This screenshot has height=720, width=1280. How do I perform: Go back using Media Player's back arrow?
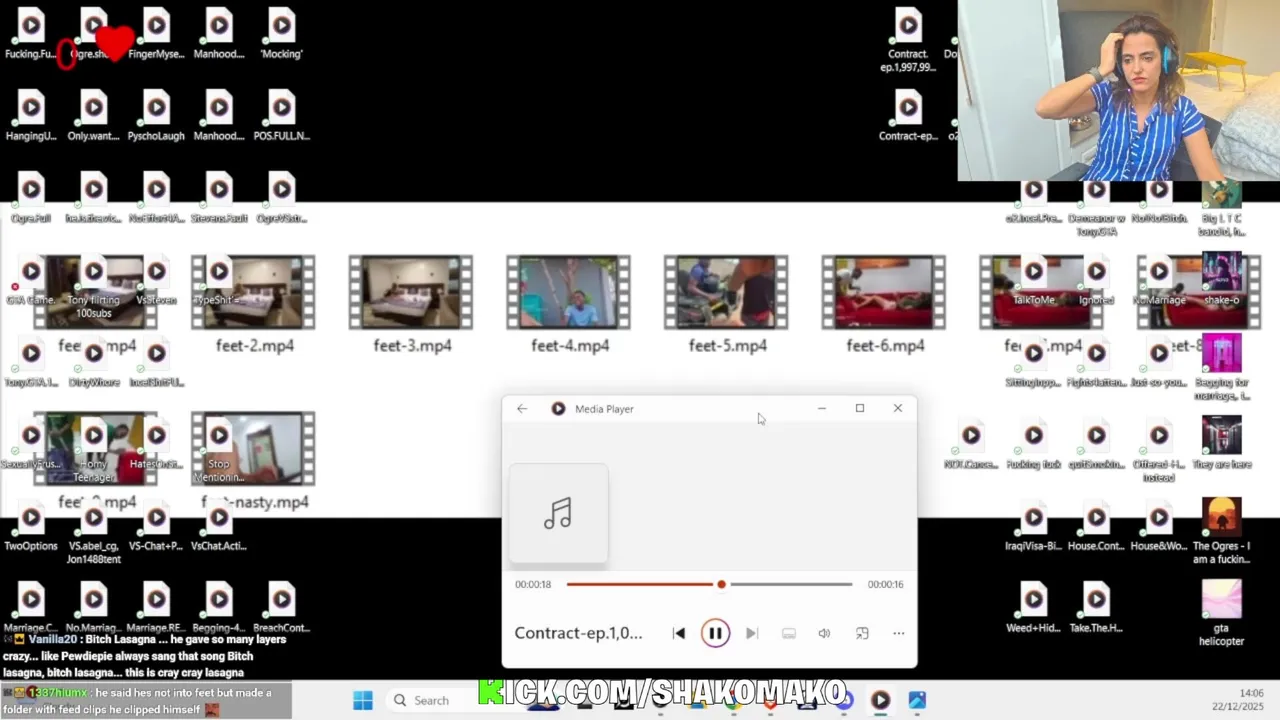tap(522, 408)
